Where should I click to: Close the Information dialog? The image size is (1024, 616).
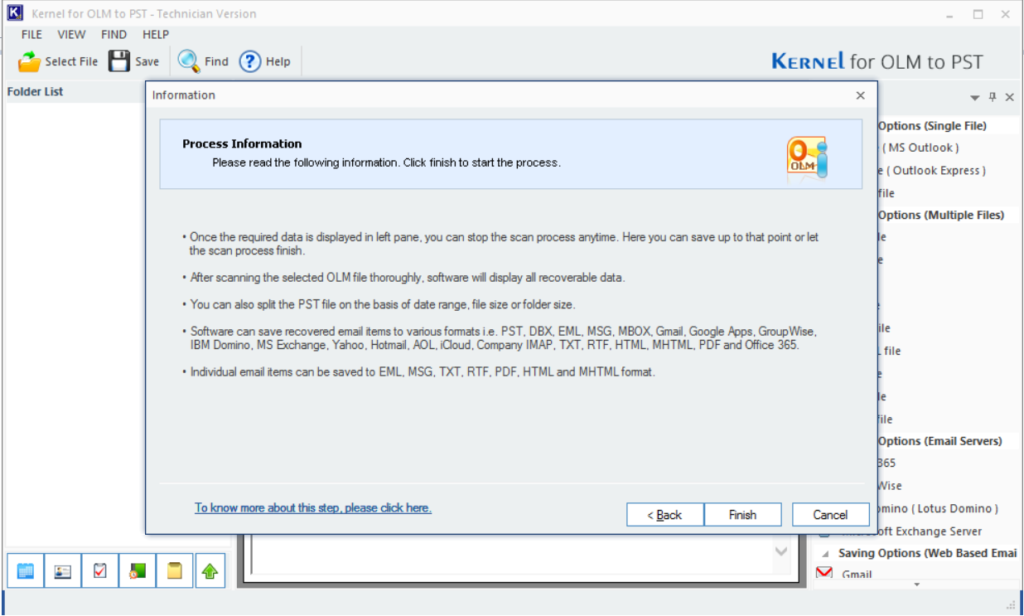point(860,95)
